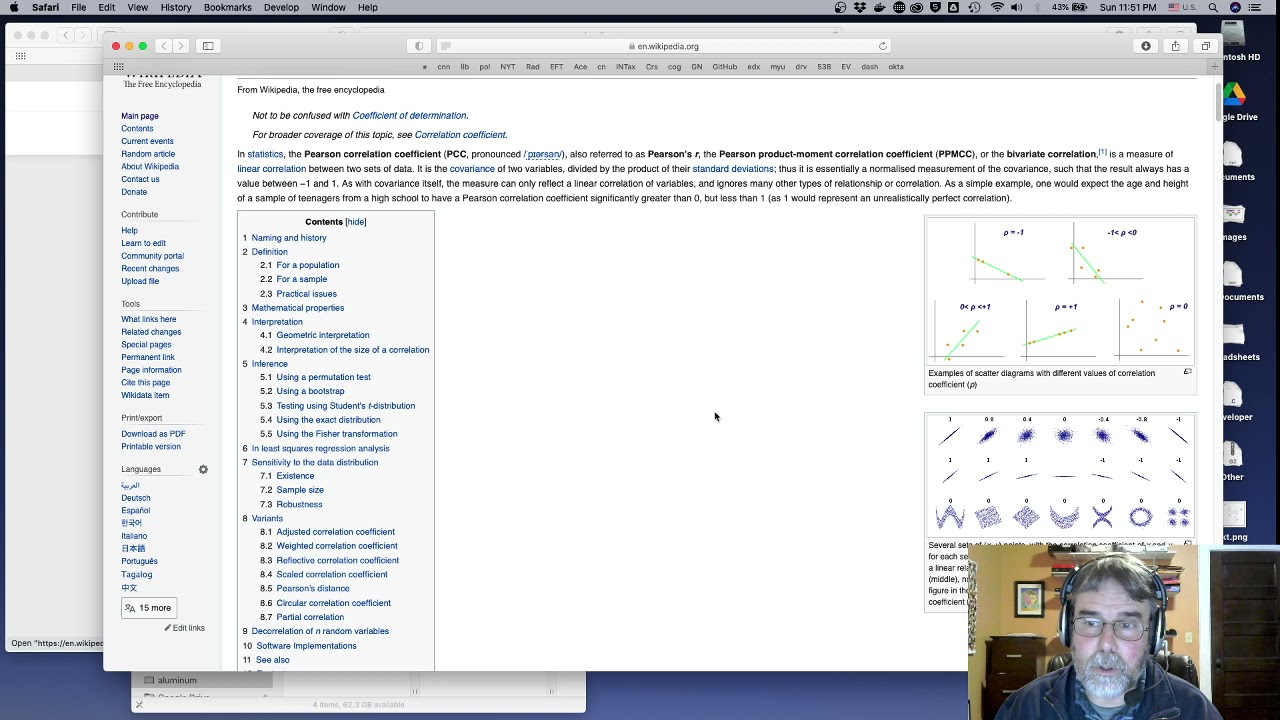
Task: Open the Wi-Fi status menu
Action: click(997, 8)
